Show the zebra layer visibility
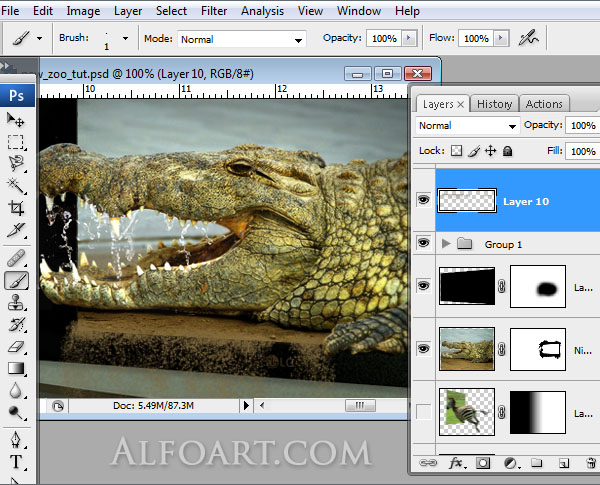The height and width of the screenshot is (485, 600). click(424, 412)
